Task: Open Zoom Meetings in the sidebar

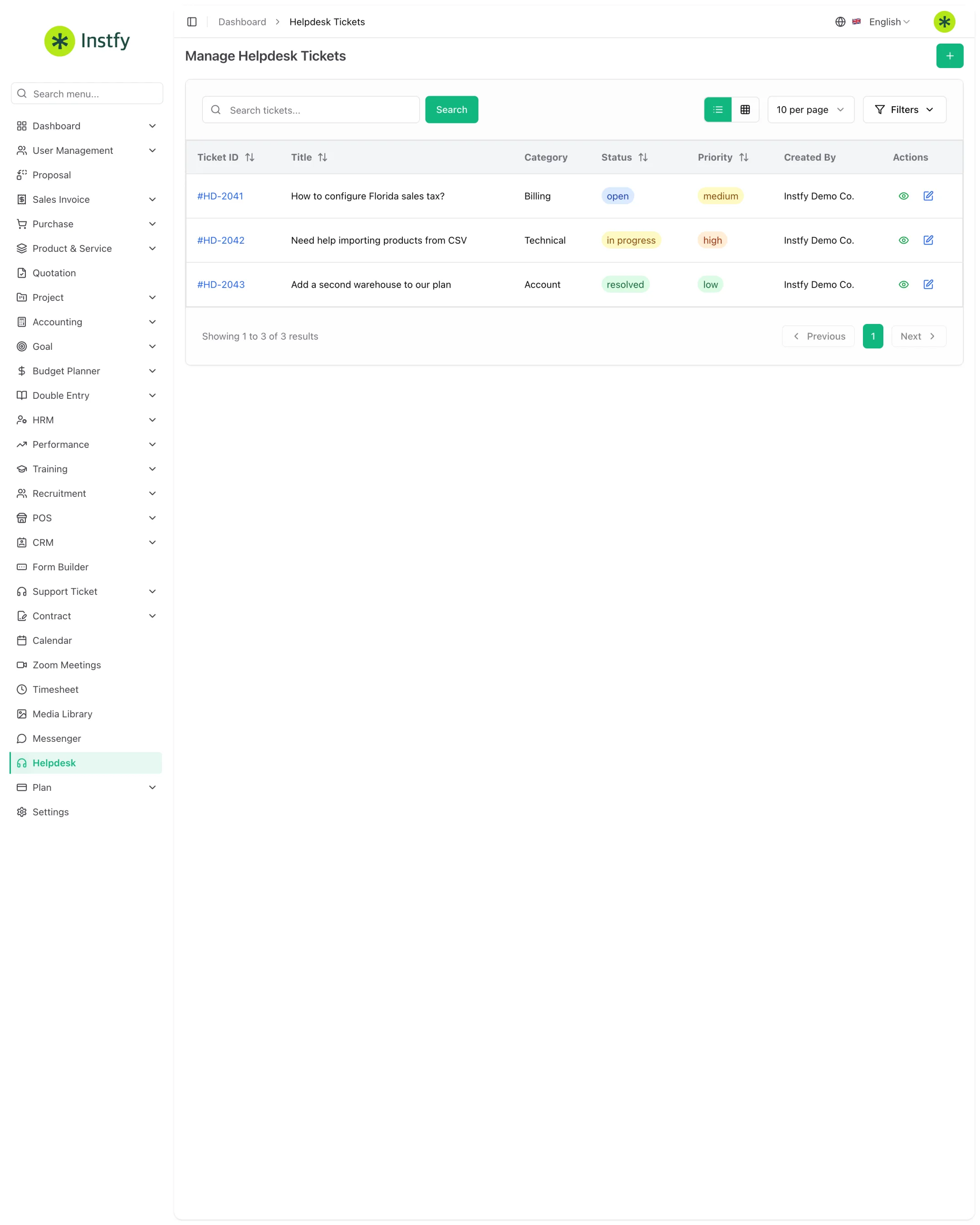Action: (x=86, y=665)
